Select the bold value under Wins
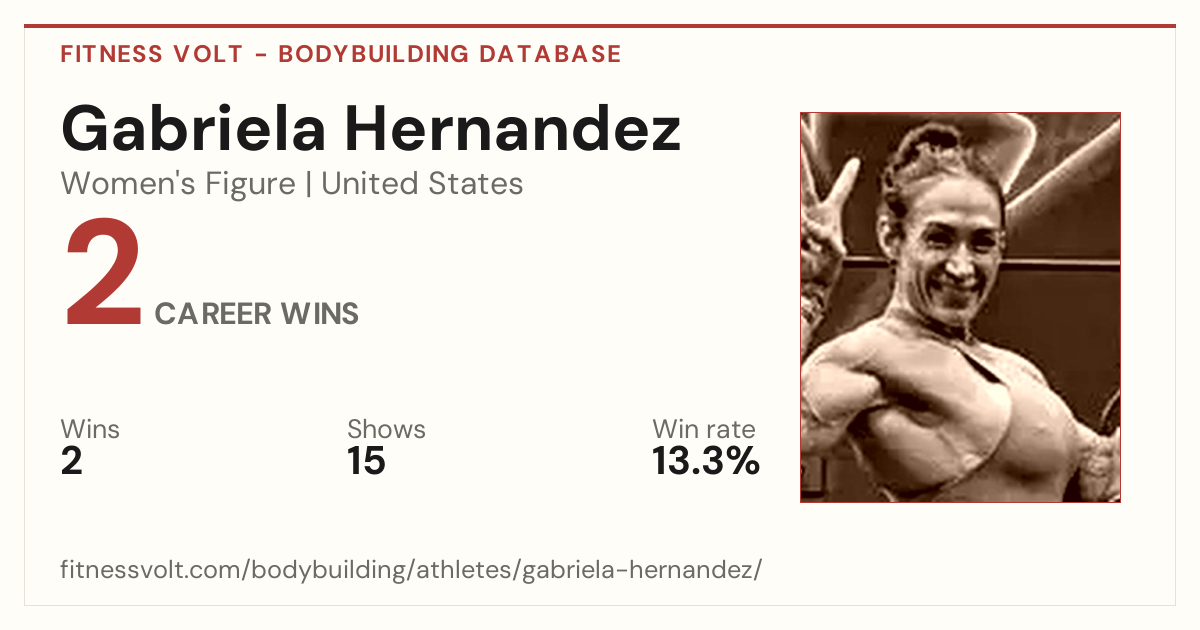Viewport: 1200px width, 630px height. click(x=72, y=462)
